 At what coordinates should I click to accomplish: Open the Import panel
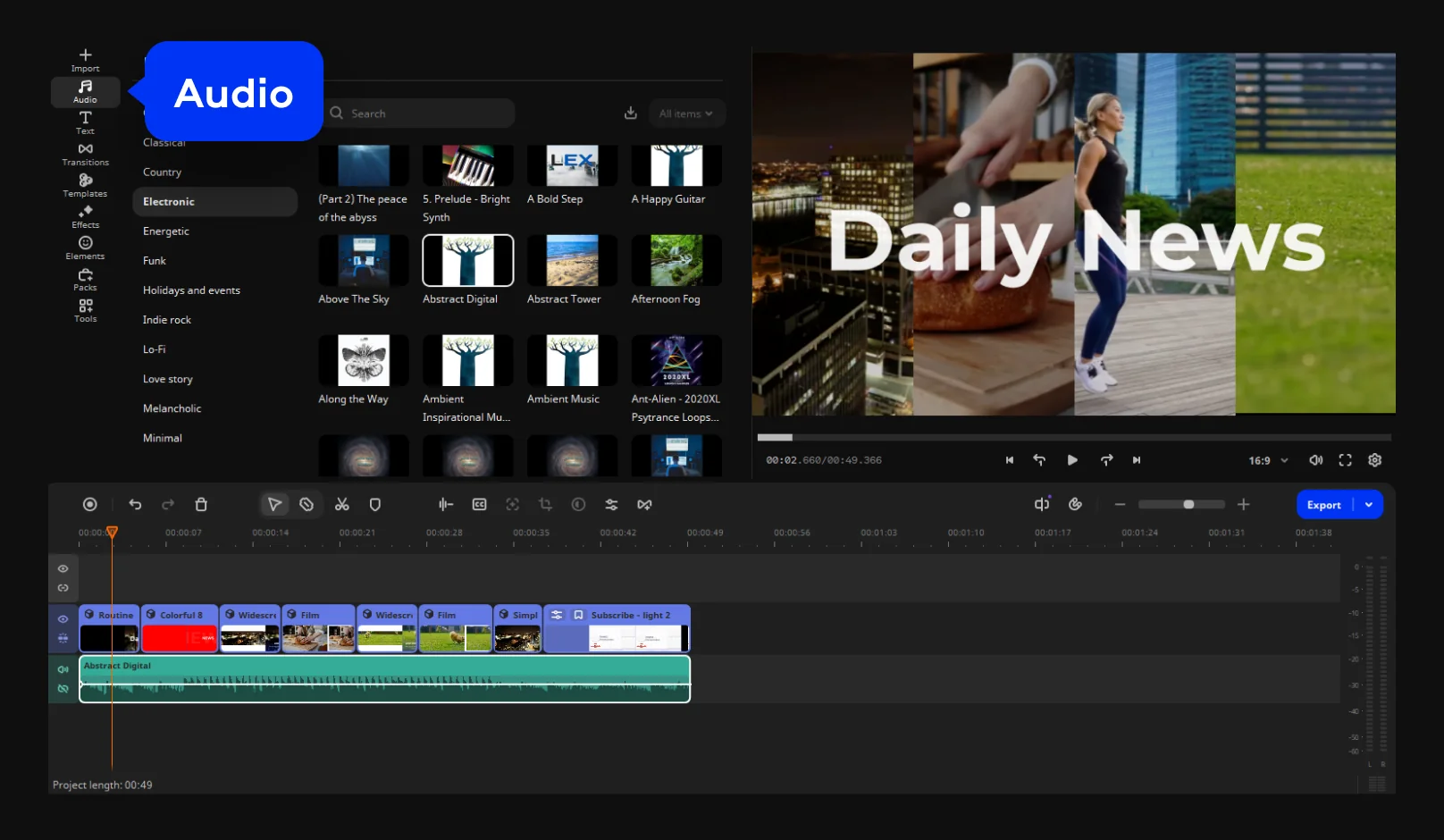tap(85, 60)
